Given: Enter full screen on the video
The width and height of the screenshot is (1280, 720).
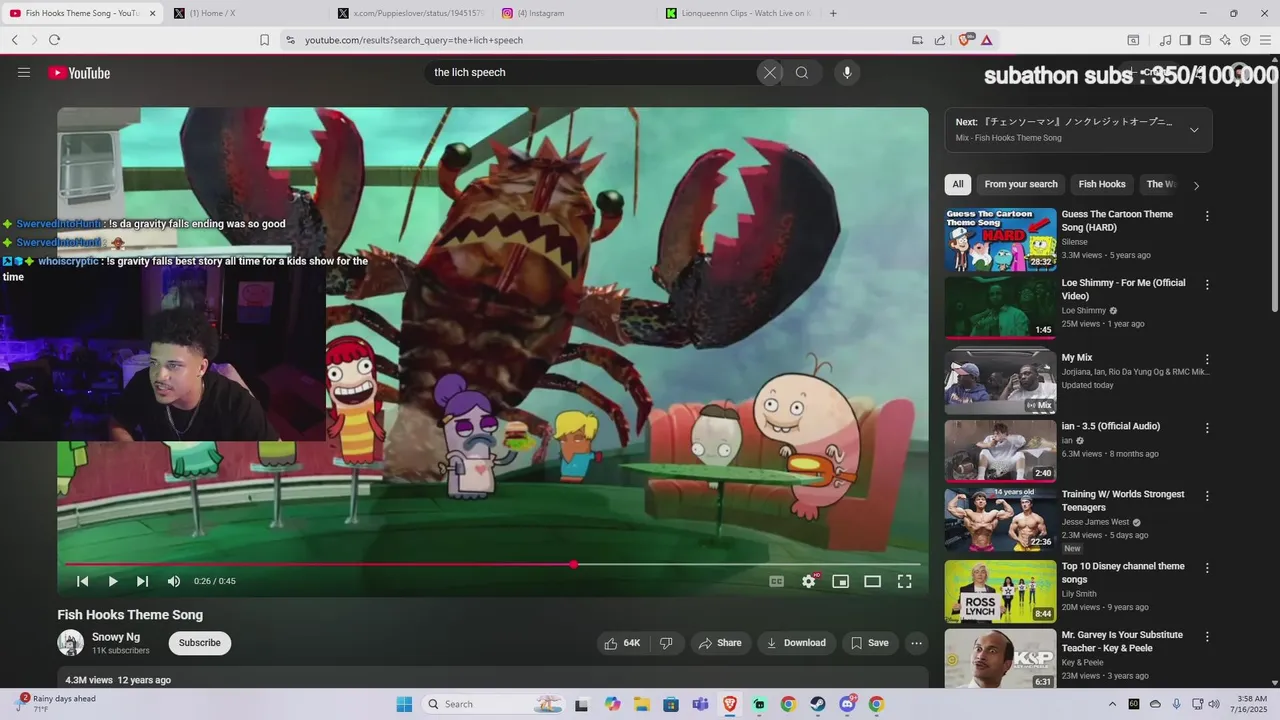Looking at the screenshot, I should pyautogui.click(x=905, y=581).
